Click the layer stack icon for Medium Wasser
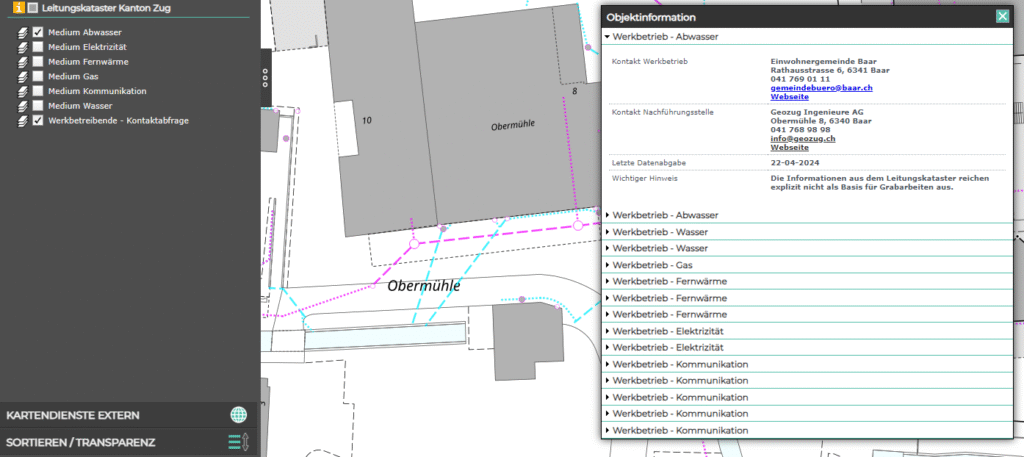This screenshot has width=1024, height=457. [x=21, y=106]
